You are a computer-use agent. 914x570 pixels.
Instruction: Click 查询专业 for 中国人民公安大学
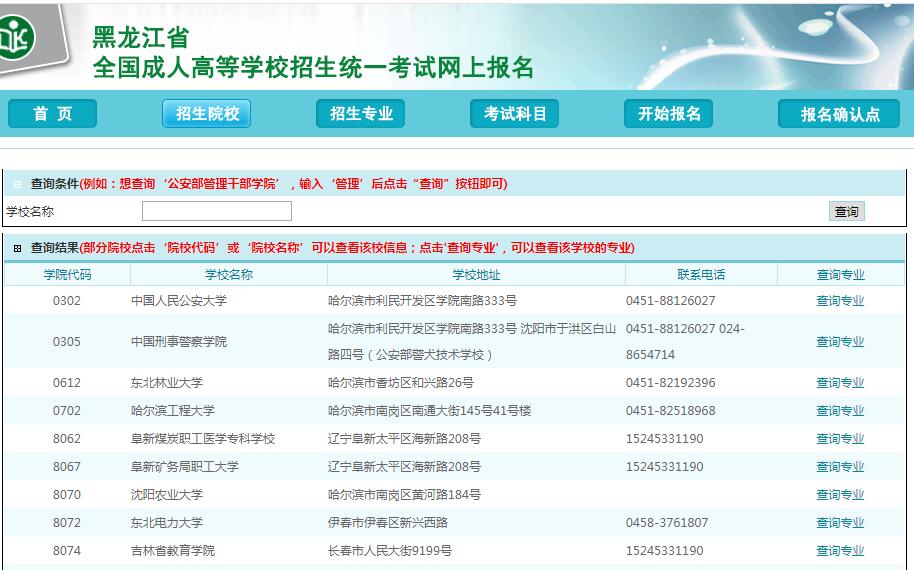tap(840, 301)
